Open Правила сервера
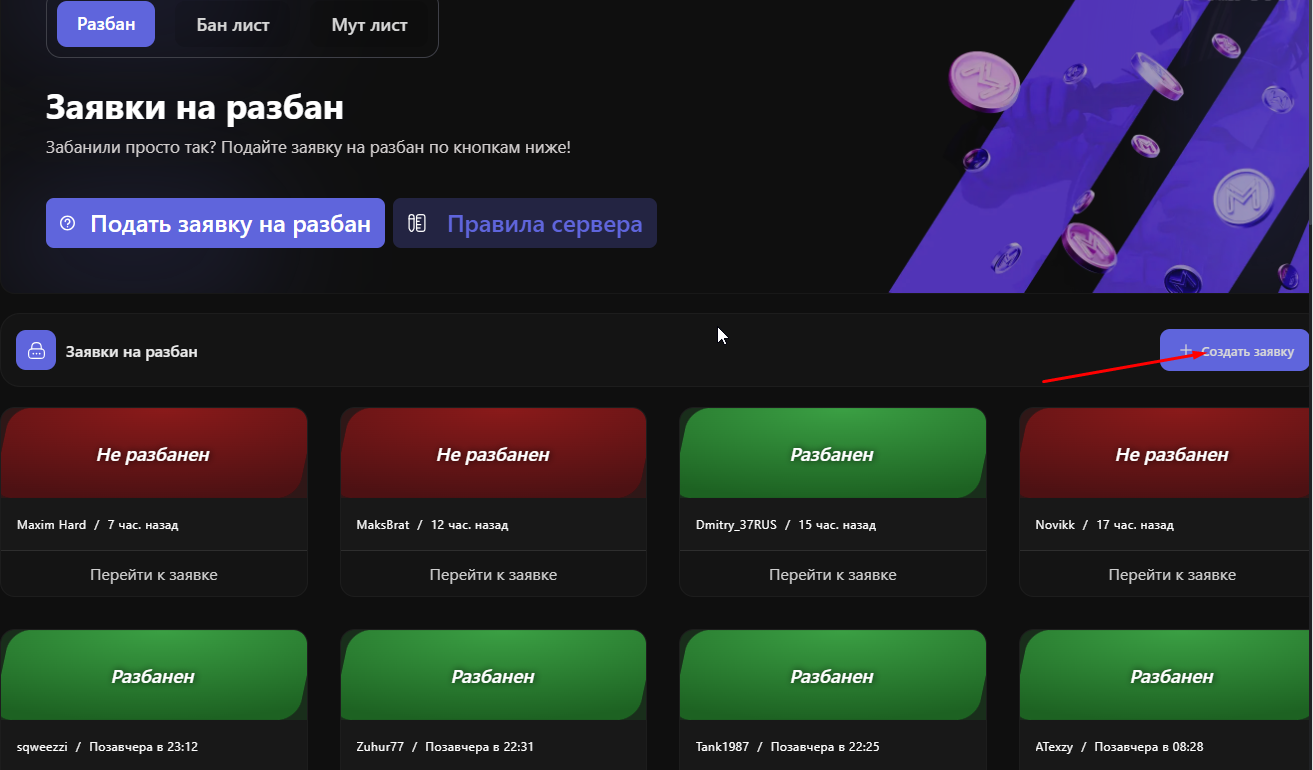Screen dimensions: 1313x770 point(525,223)
